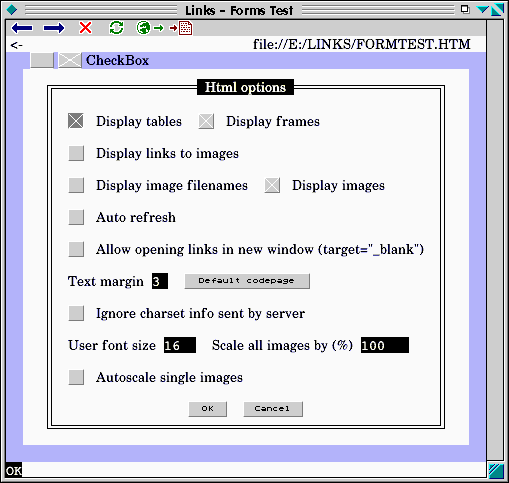Stop loading with the red X
This screenshot has width=509, height=483.
pyautogui.click(x=85, y=28)
